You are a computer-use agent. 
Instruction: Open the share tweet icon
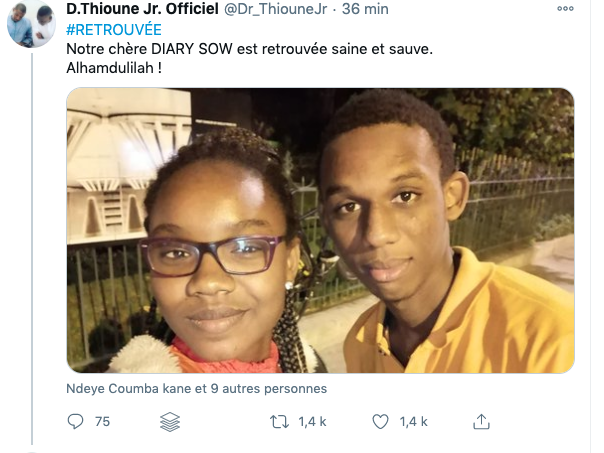[x=480, y=422]
